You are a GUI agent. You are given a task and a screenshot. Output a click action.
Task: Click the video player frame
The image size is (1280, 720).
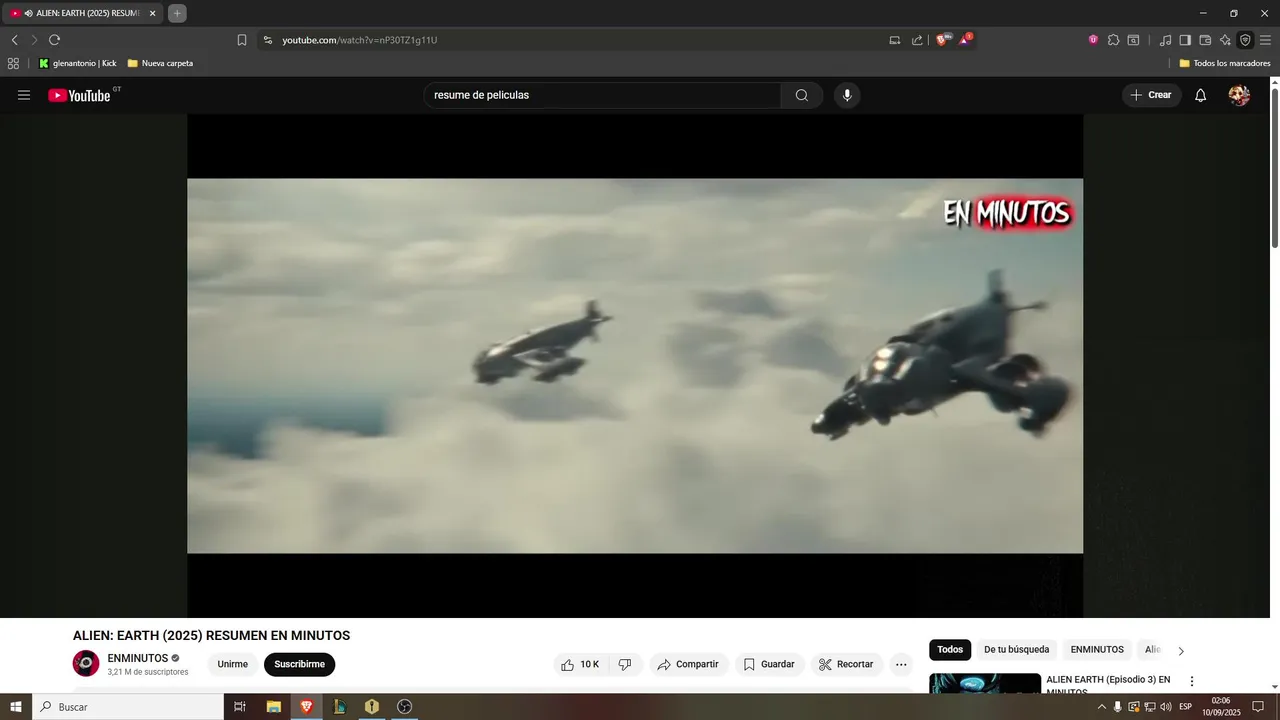(x=635, y=365)
